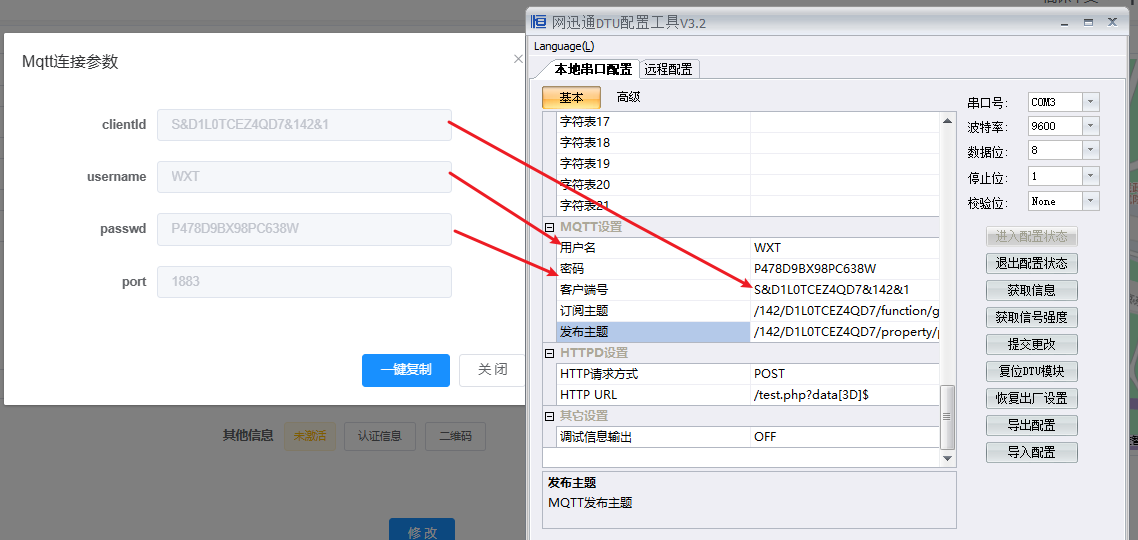The image size is (1138, 540).
Task: Switch to 高级 settings view
Action: coord(628,97)
